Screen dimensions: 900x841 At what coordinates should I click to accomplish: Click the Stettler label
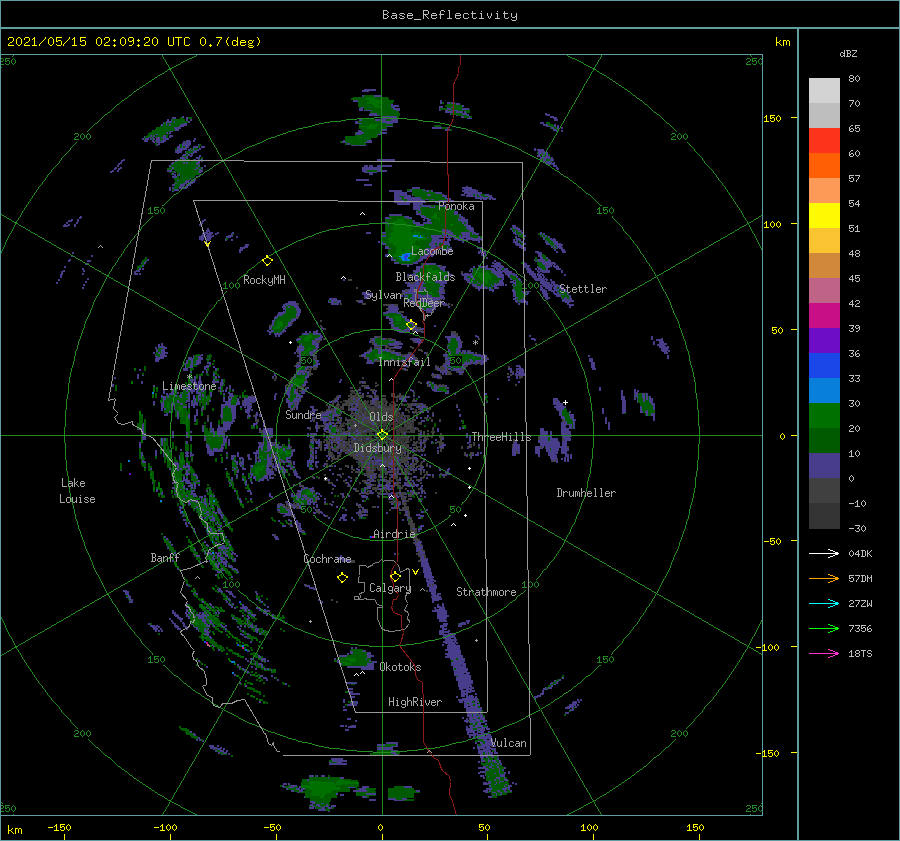point(583,289)
